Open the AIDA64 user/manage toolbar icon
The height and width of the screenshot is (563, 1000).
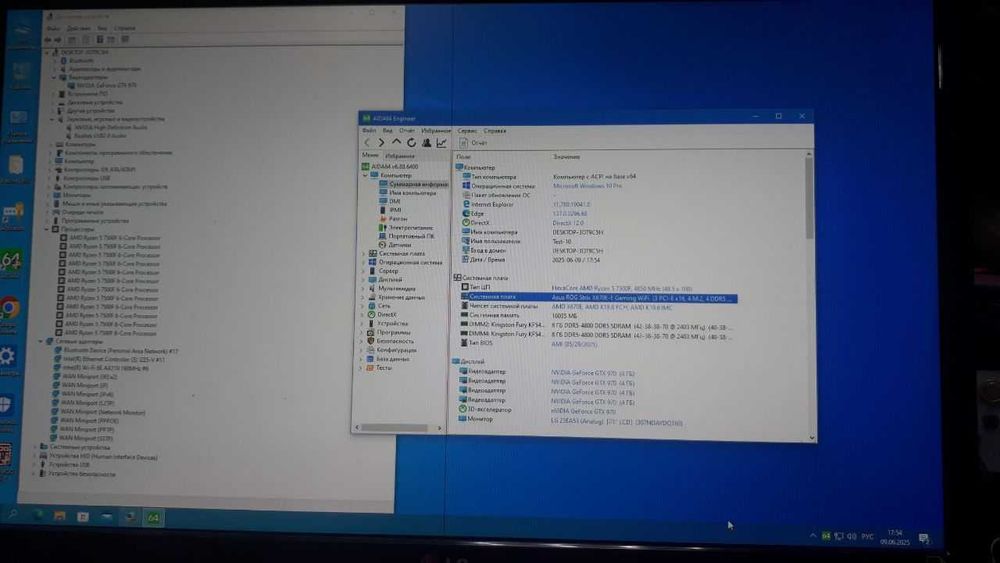coord(426,143)
